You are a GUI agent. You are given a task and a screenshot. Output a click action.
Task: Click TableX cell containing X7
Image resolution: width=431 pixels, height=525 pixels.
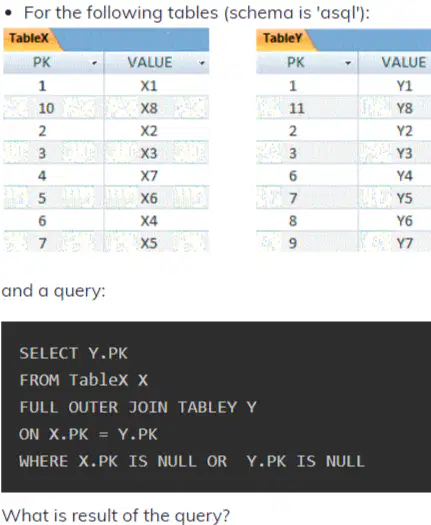tap(156, 175)
